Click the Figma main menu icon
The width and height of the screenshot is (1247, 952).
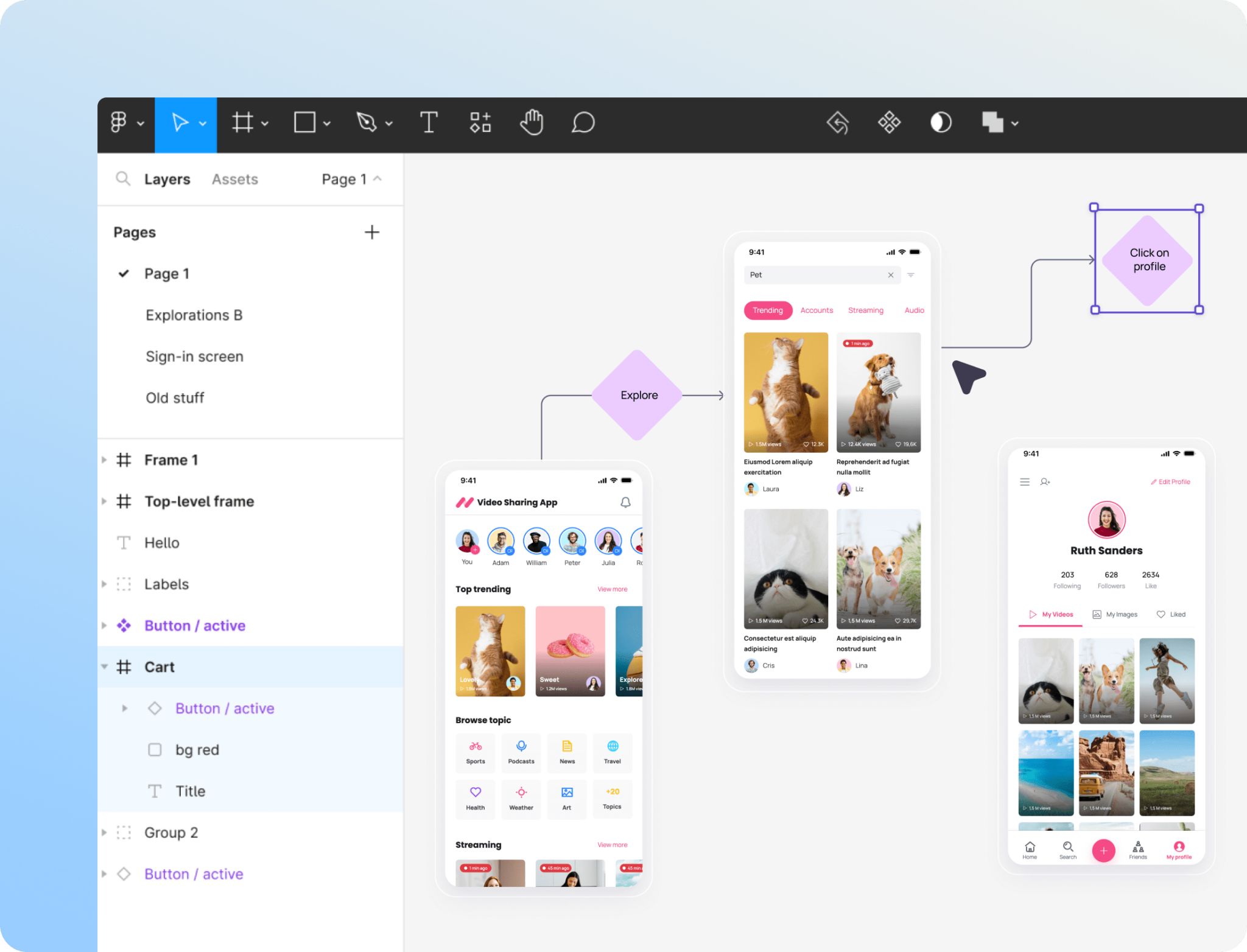click(120, 123)
